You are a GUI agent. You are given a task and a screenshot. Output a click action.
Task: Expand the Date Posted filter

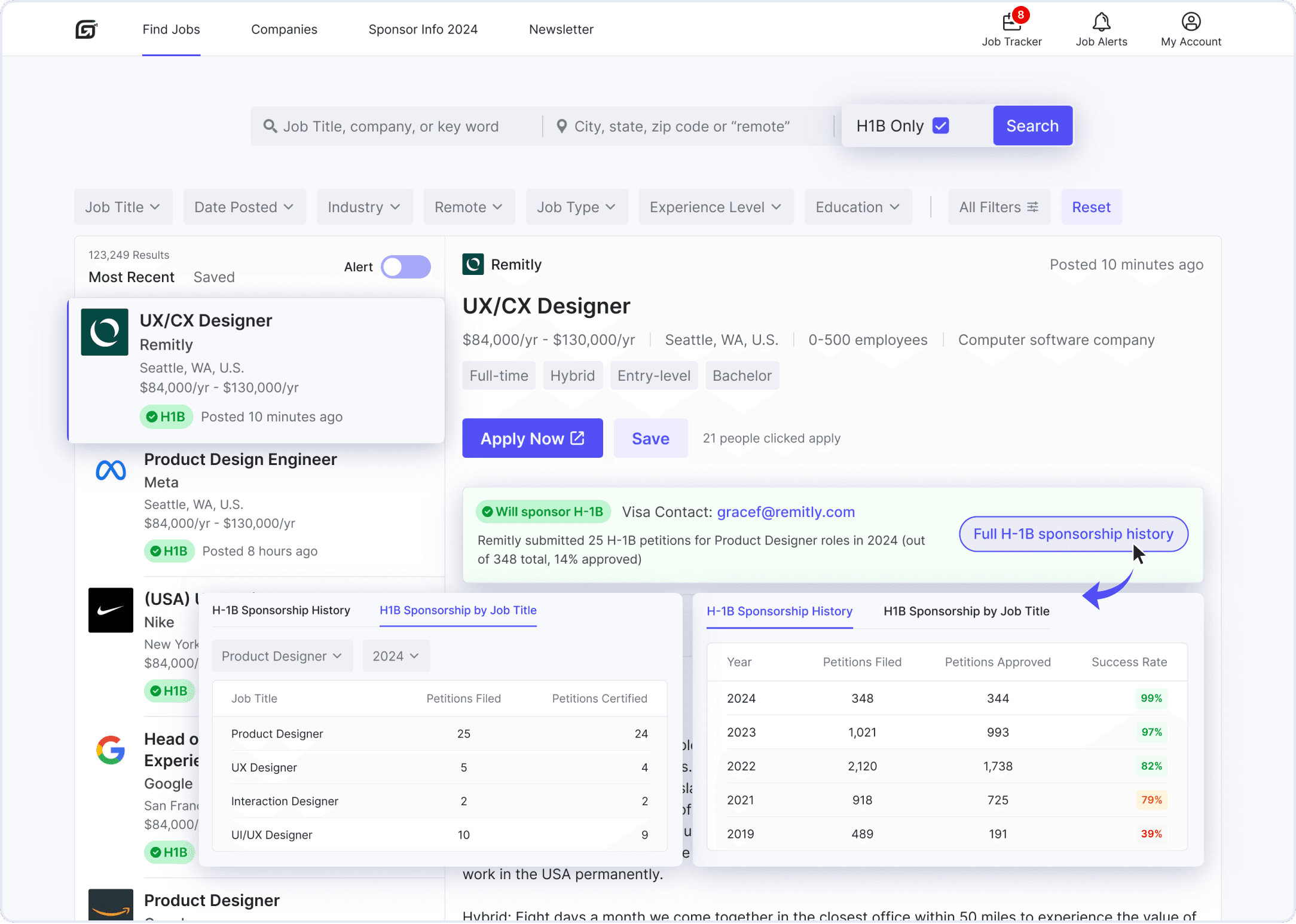point(244,207)
